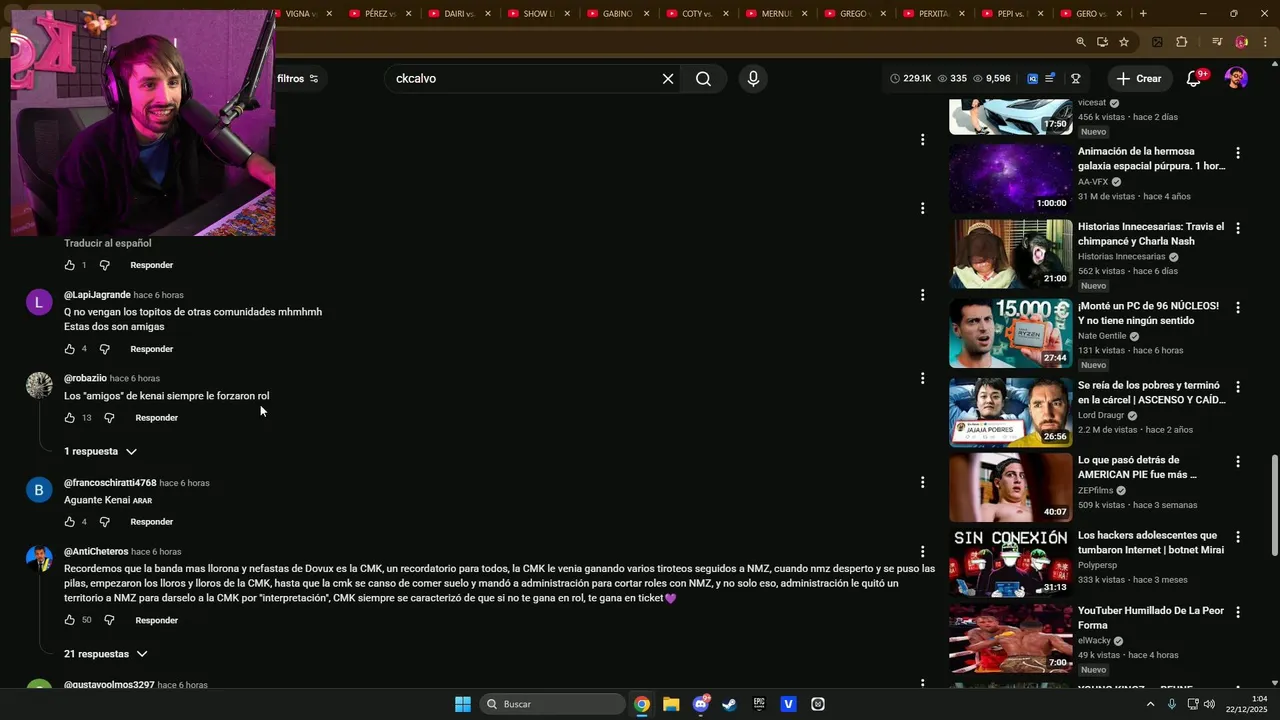The height and width of the screenshot is (720, 1280).
Task: Dislike the comment by @robaziio
Action: point(109,418)
